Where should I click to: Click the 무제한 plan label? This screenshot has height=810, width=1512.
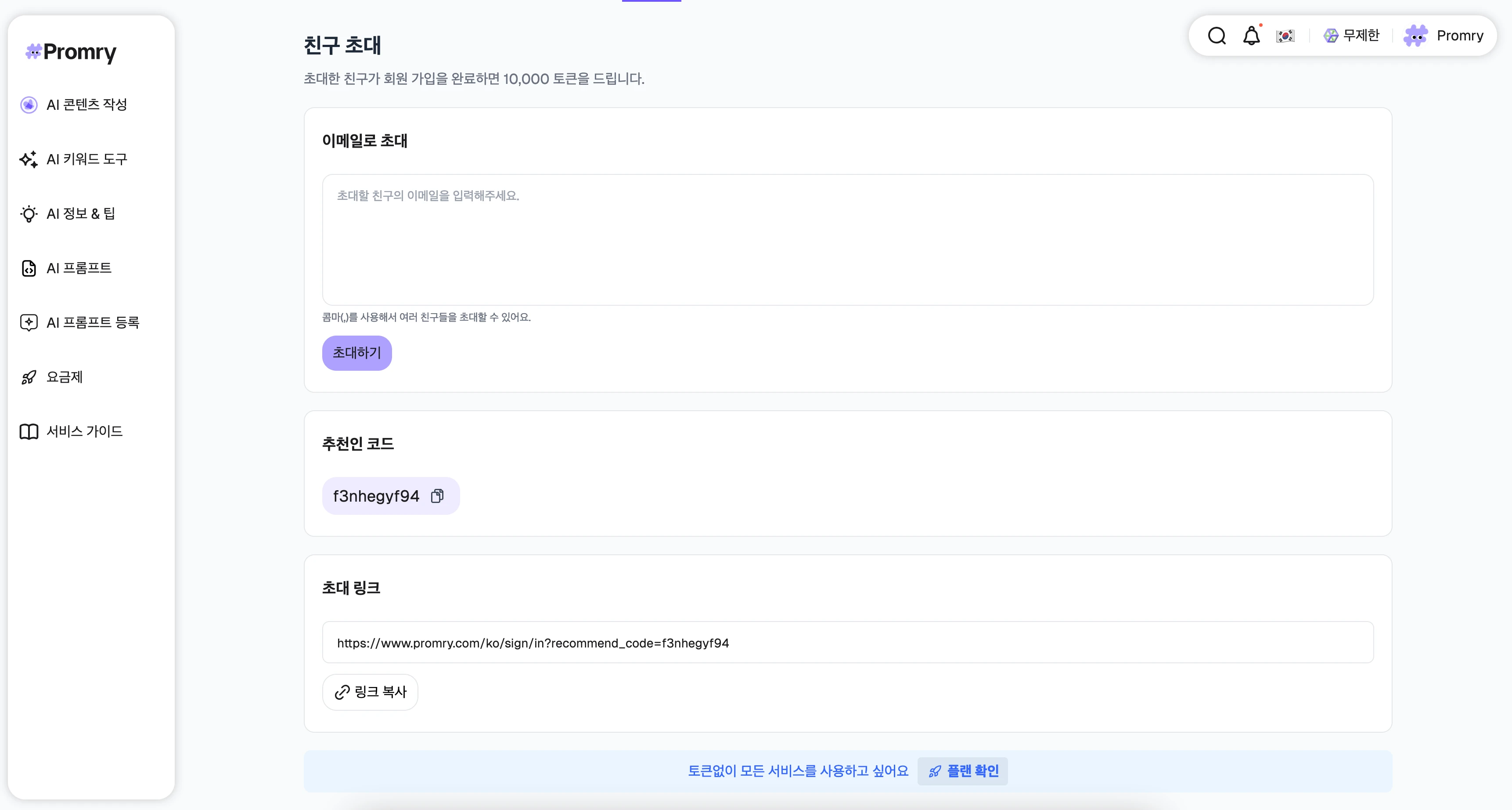pos(1361,36)
